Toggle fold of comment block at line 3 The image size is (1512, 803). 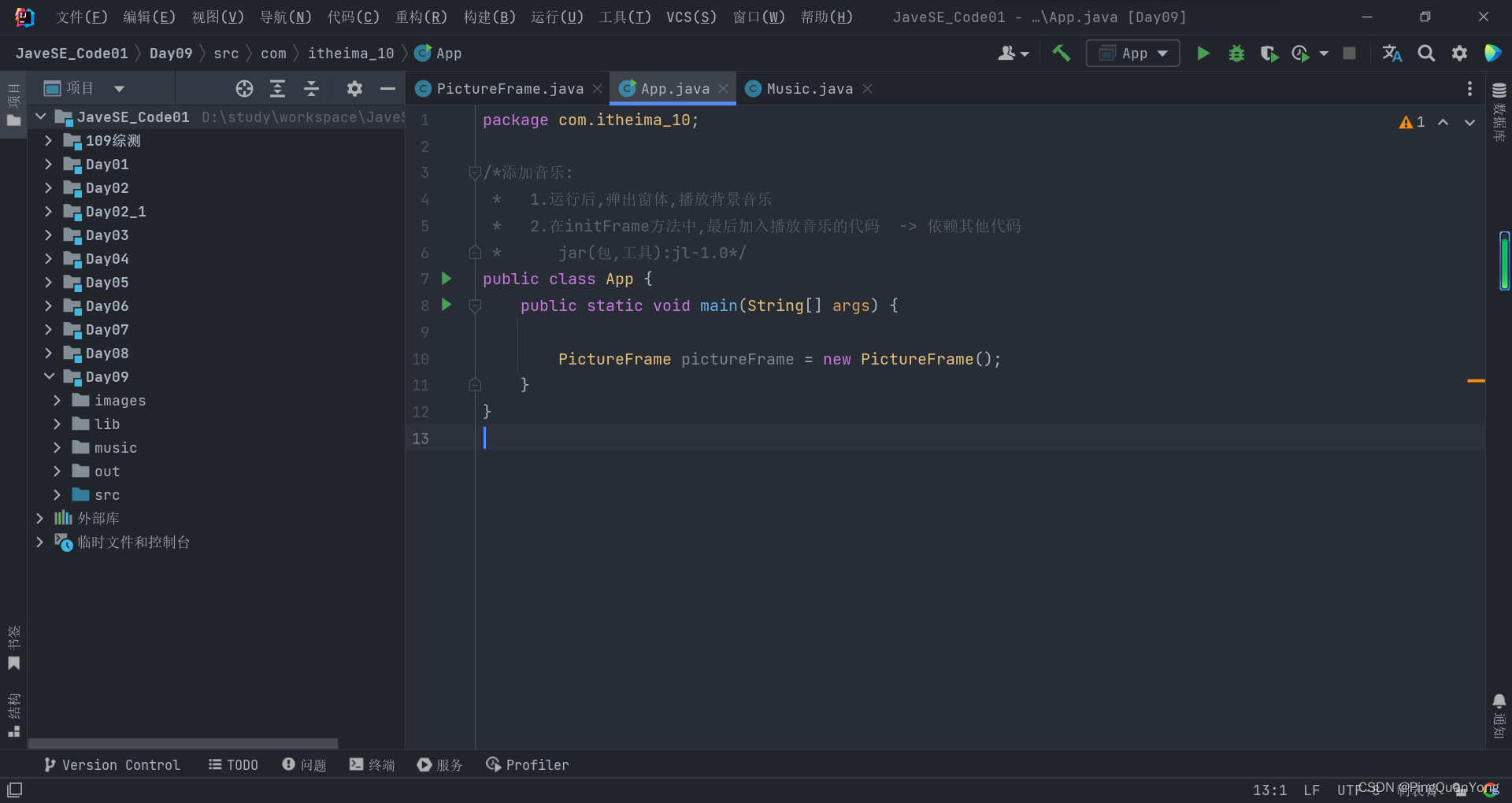point(475,172)
